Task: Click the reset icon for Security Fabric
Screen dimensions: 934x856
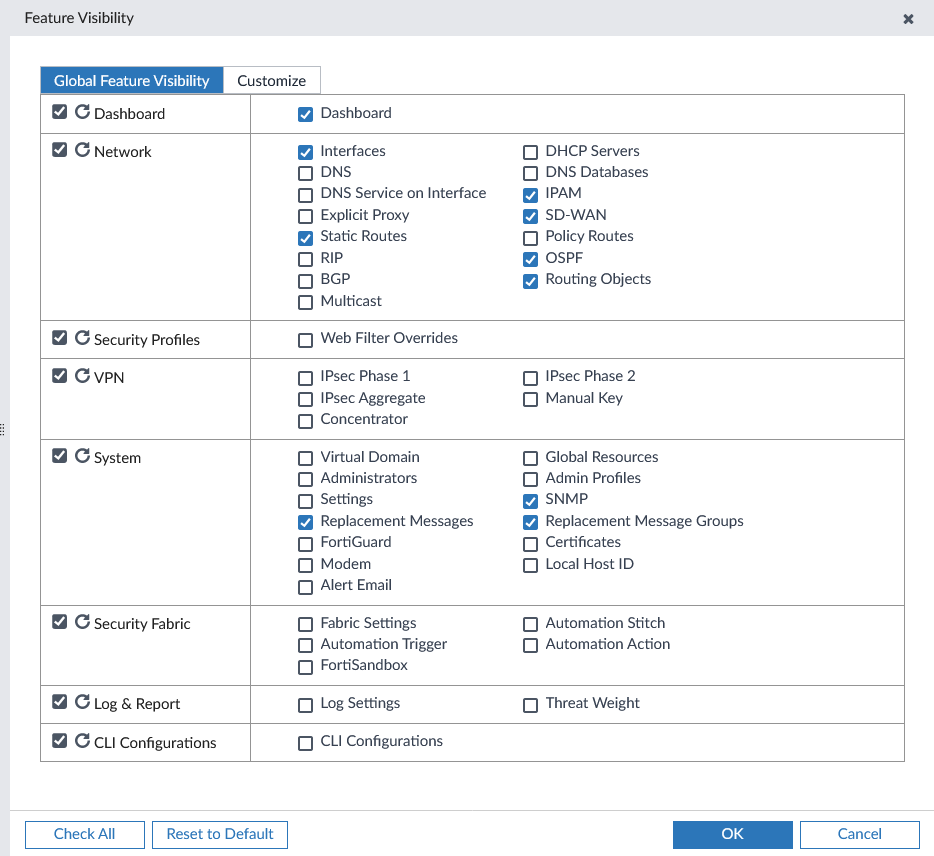Action: (x=82, y=622)
